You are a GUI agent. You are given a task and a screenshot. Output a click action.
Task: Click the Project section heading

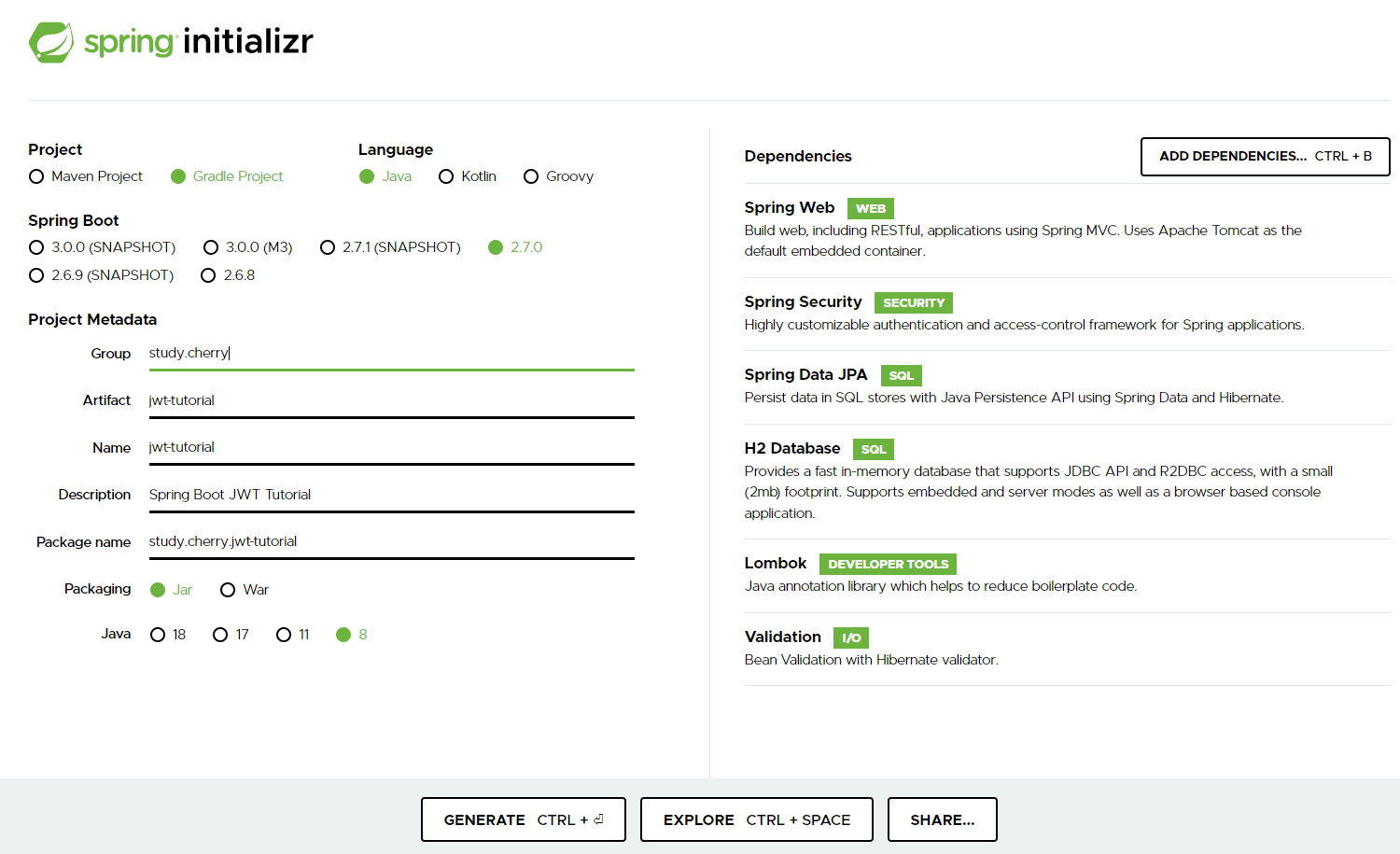pos(55,149)
